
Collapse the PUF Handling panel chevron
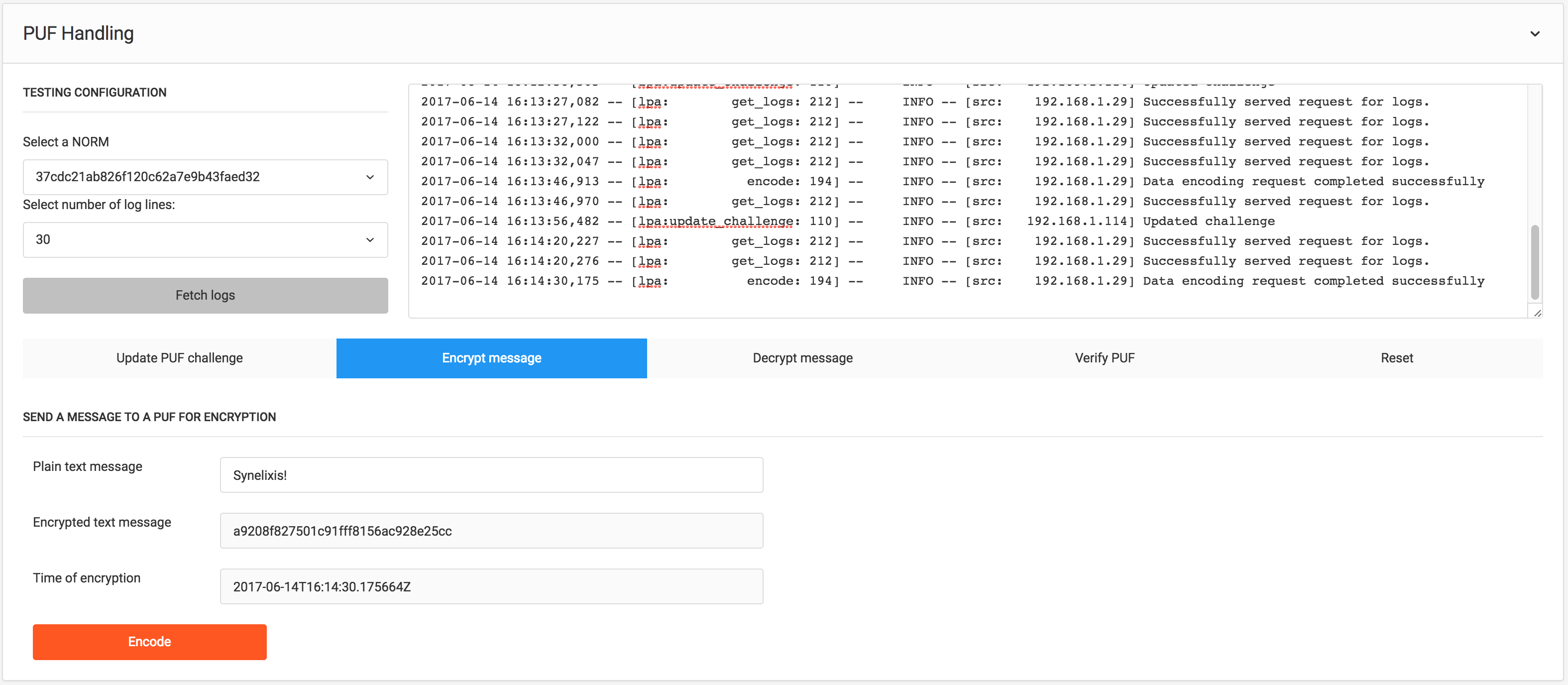click(x=1535, y=34)
